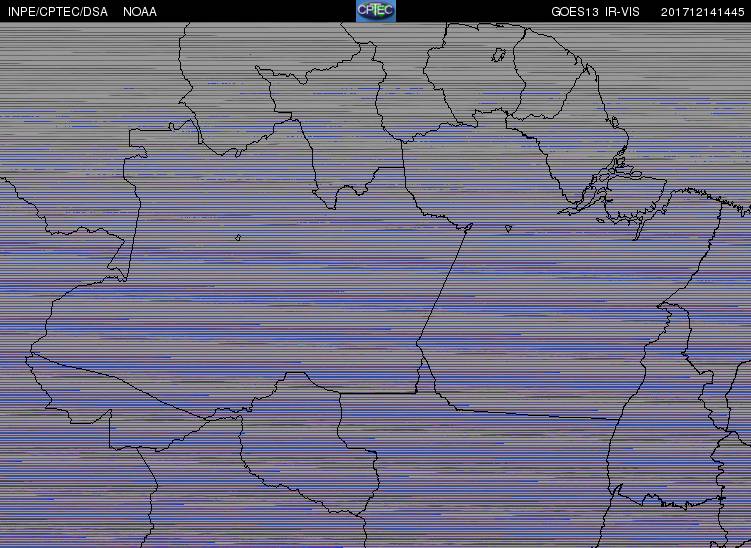This screenshot has height=548, width=751.
Task: Click the CPTEC logo in the header
Action: pos(376,11)
